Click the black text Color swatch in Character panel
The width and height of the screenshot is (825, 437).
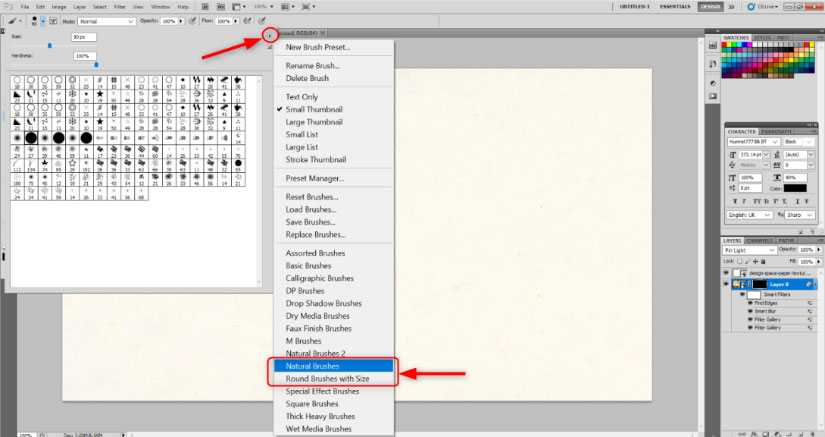point(795,188)
